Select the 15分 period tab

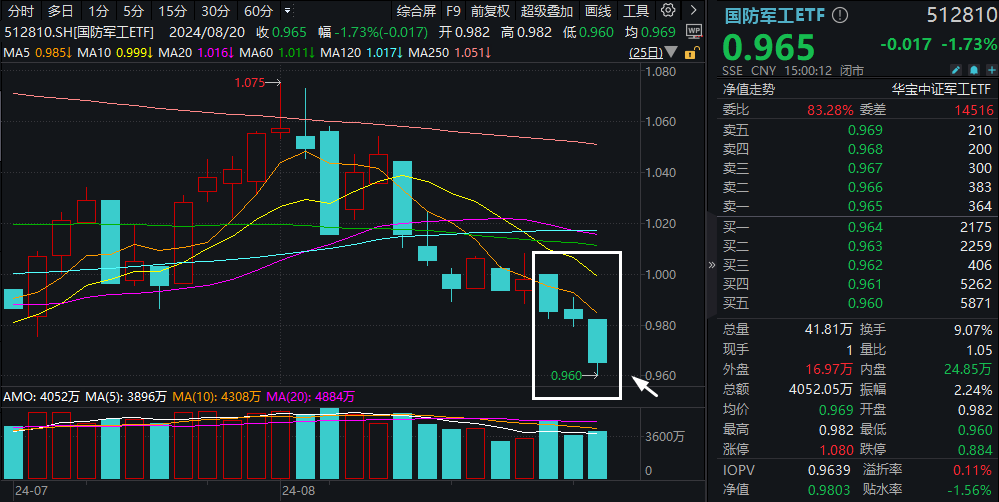click(x=172, y=12)
